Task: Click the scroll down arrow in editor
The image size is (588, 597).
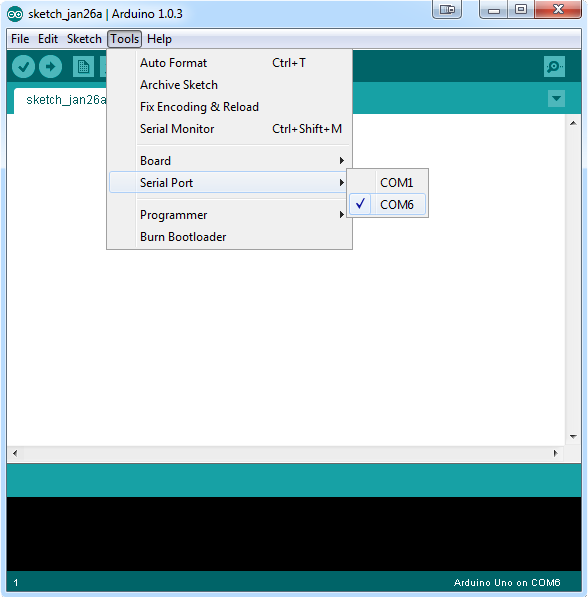Action: tap(573, 437)
